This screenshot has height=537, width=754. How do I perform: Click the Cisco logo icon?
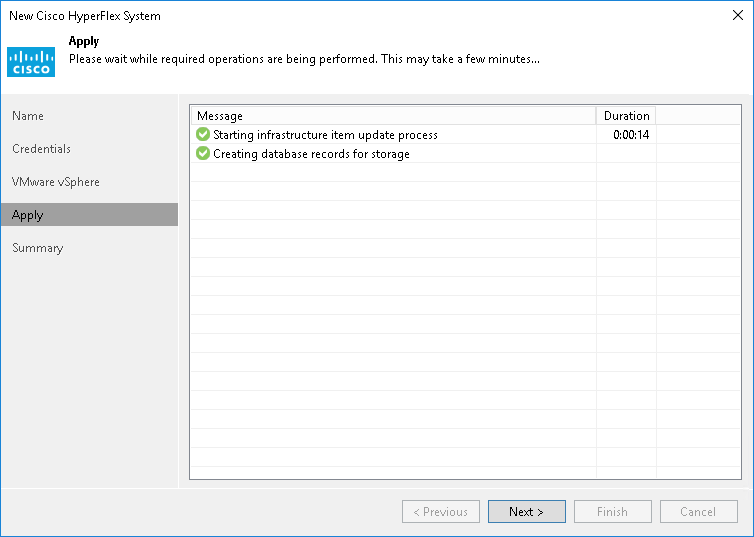click(x=31, y=61)
